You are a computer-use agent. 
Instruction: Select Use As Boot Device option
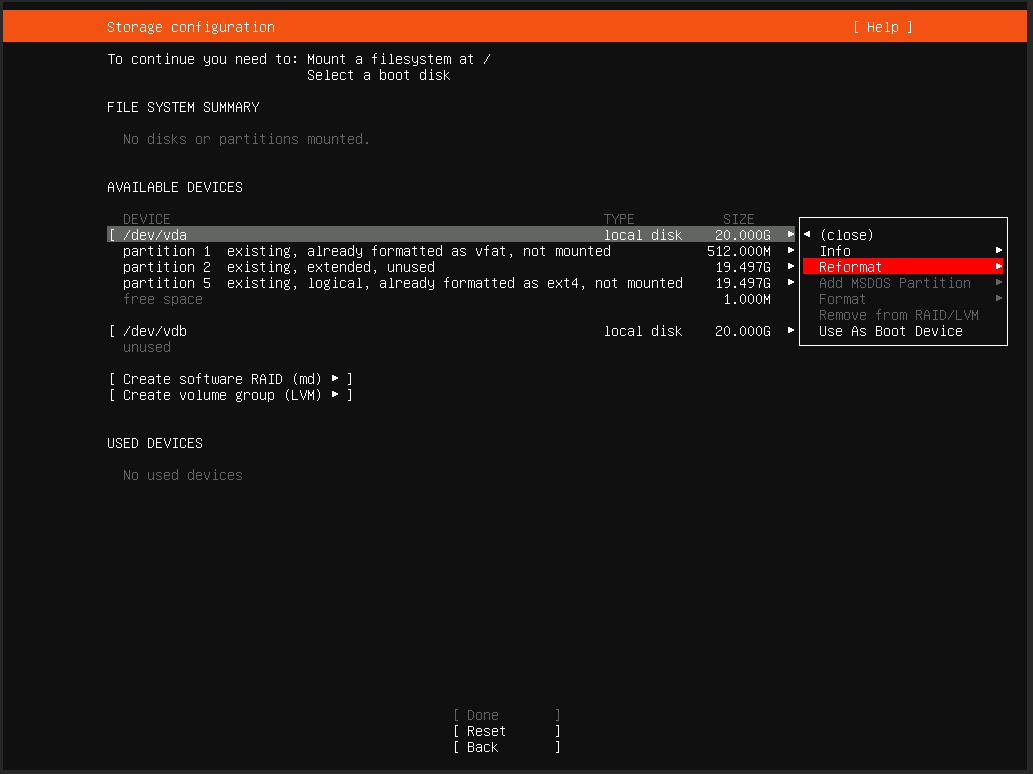[890, 331]
